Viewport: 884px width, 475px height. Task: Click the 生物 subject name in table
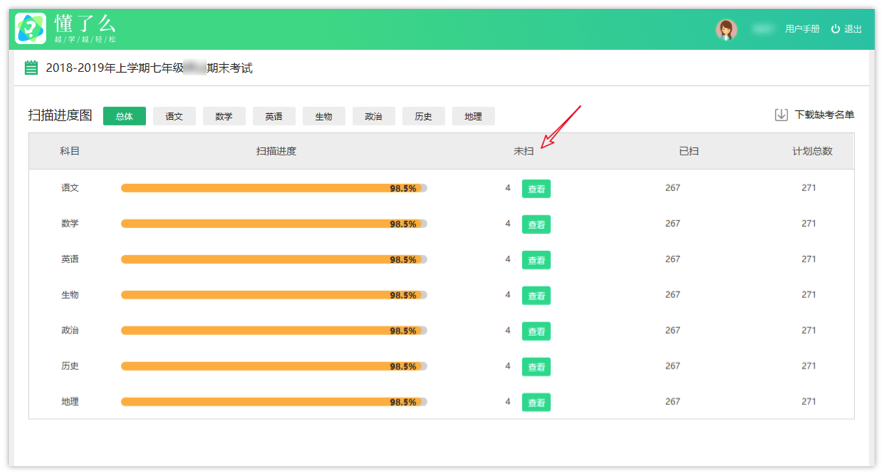tap(70, 295)
